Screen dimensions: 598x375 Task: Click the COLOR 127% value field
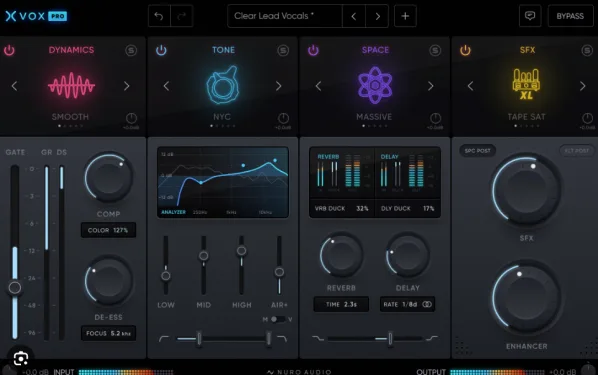point(108,230)
